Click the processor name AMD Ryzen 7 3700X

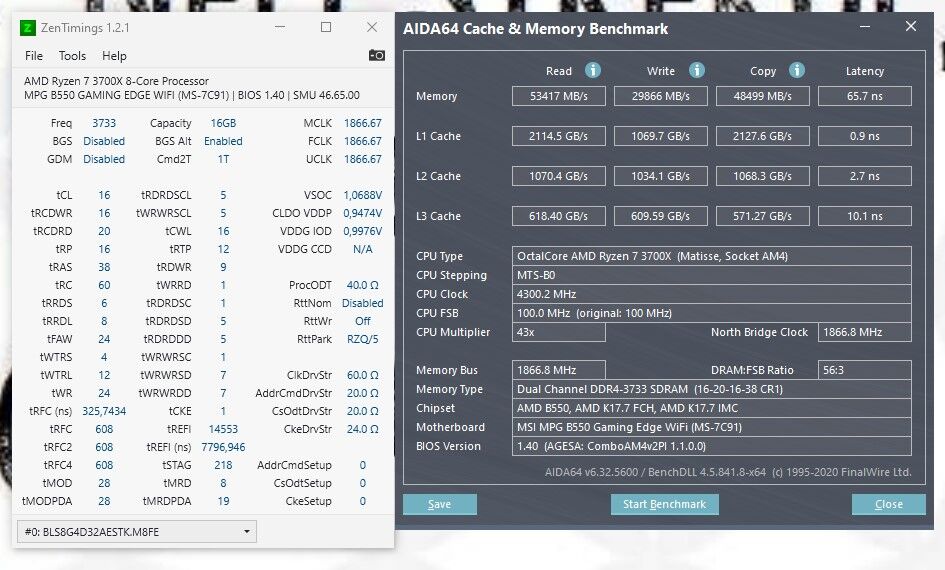(x=116, y=81)
